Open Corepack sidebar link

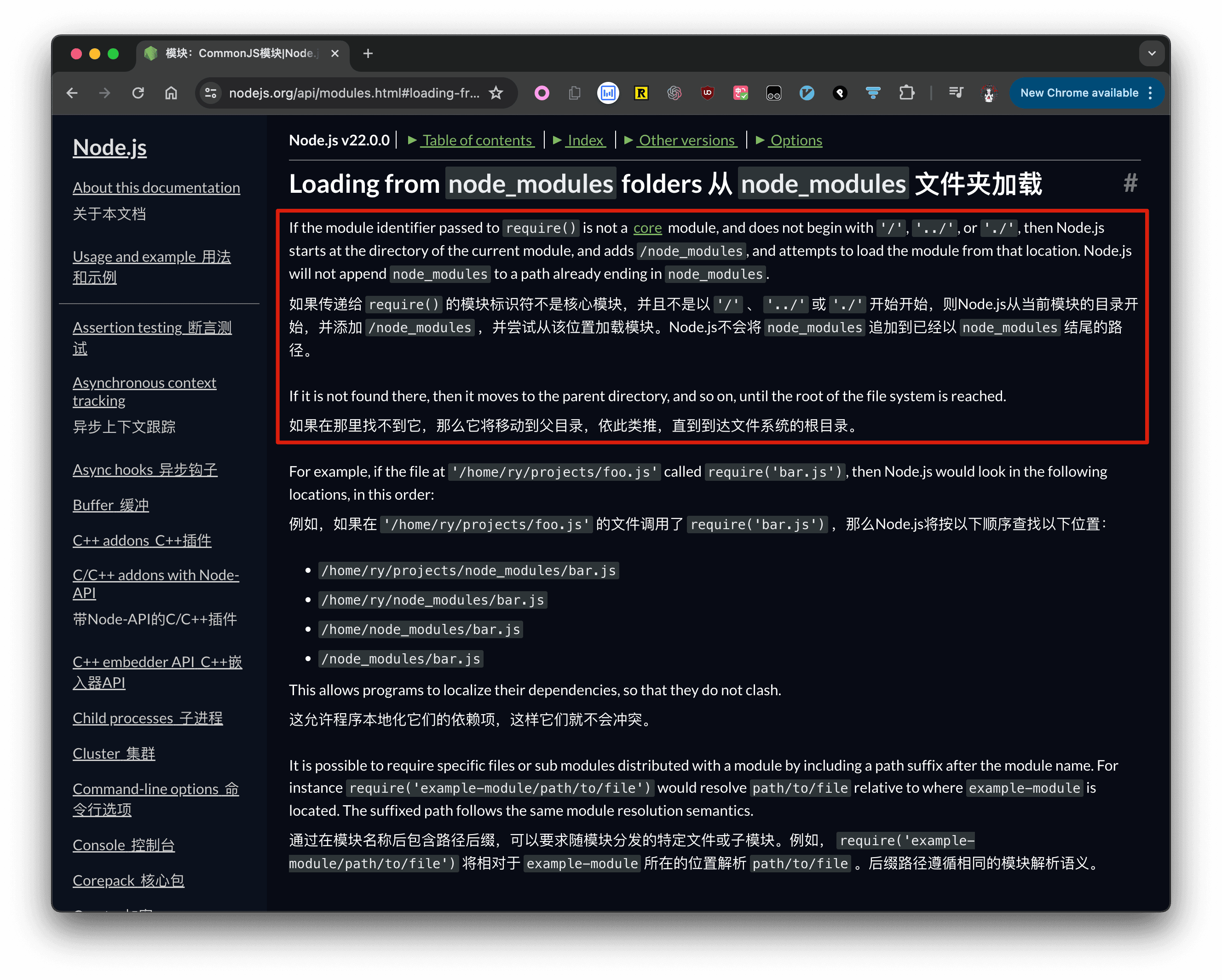point(129,881)
